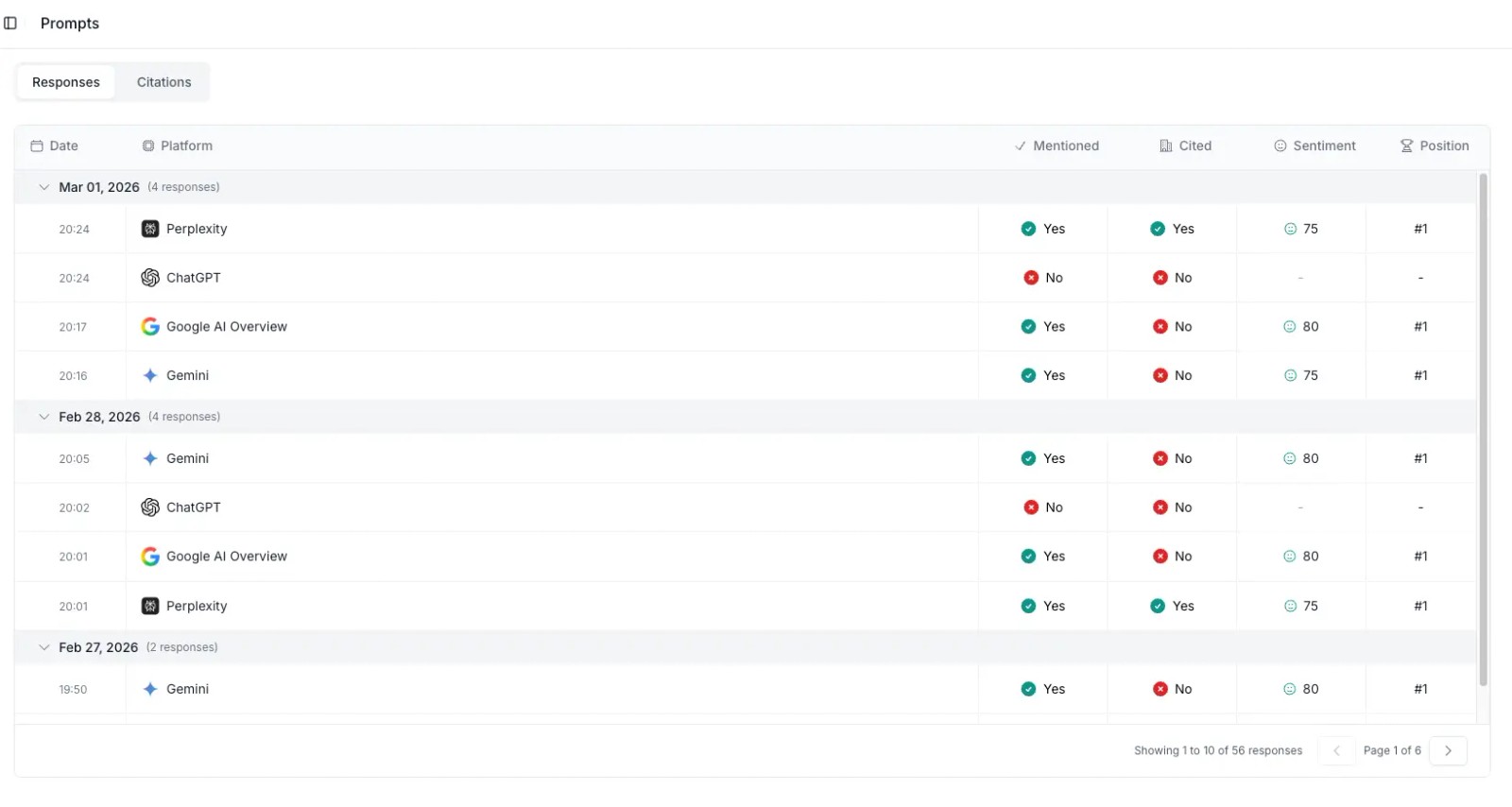
Task: Go to the next page of responses
Action: [x=1448, y=750]
